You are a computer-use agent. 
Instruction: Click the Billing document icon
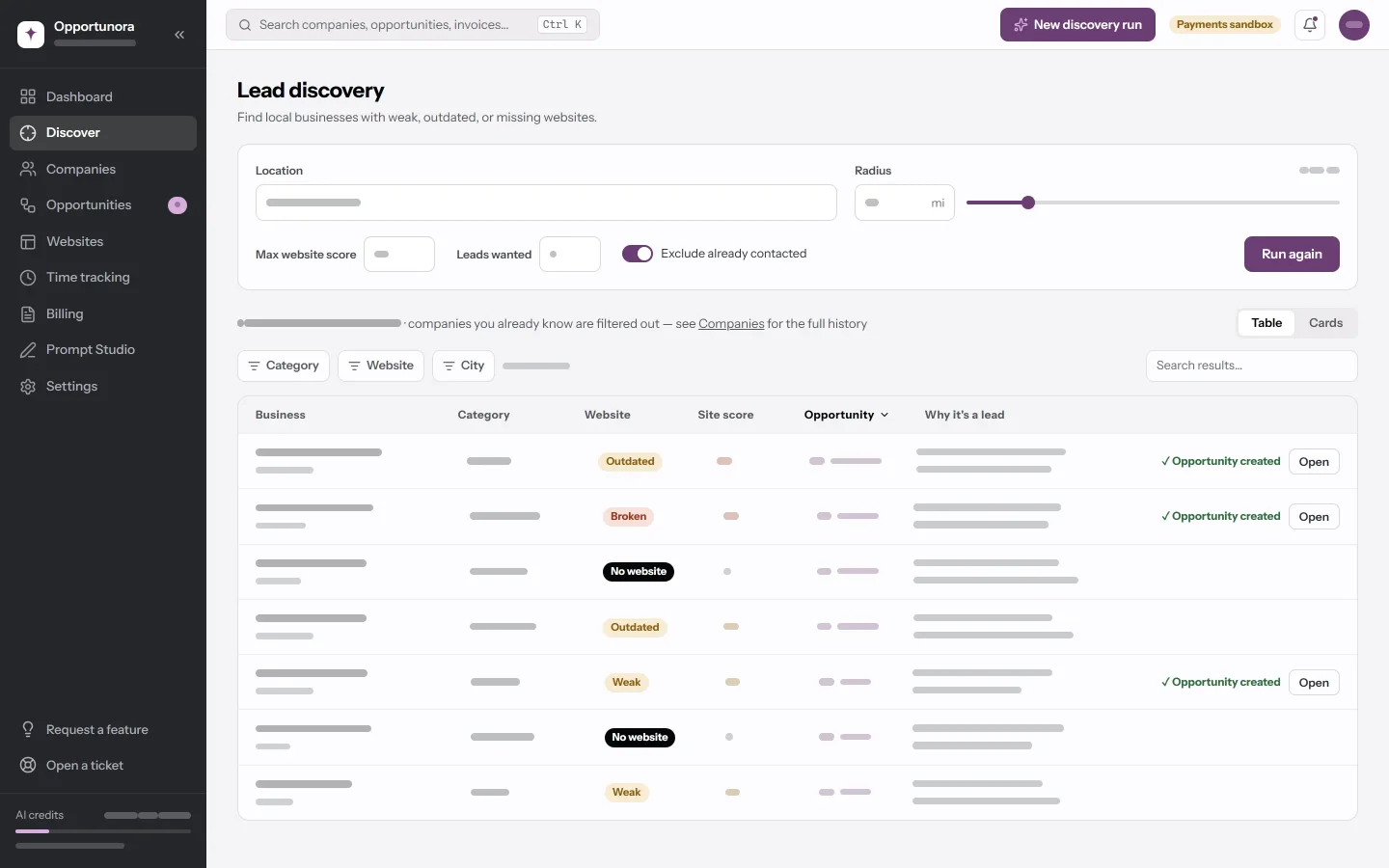28,313
